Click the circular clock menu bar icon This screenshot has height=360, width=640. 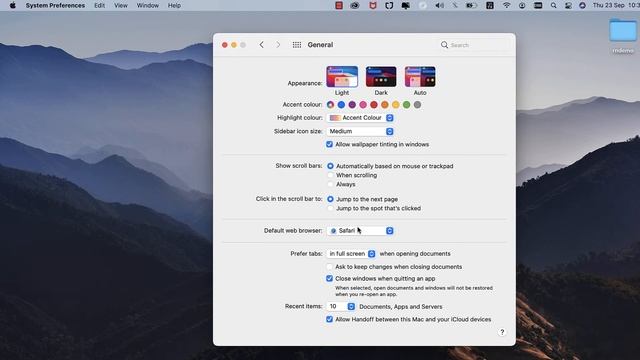522,5
